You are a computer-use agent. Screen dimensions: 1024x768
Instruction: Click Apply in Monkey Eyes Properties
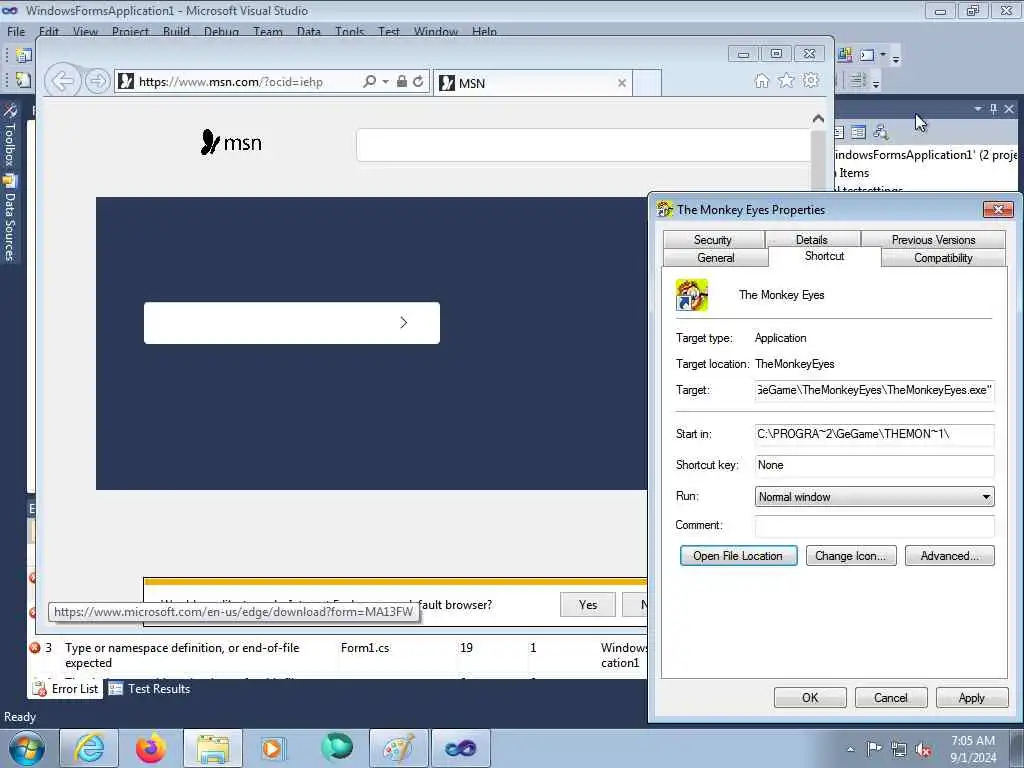pyautogui.click(x=972, y=697)
